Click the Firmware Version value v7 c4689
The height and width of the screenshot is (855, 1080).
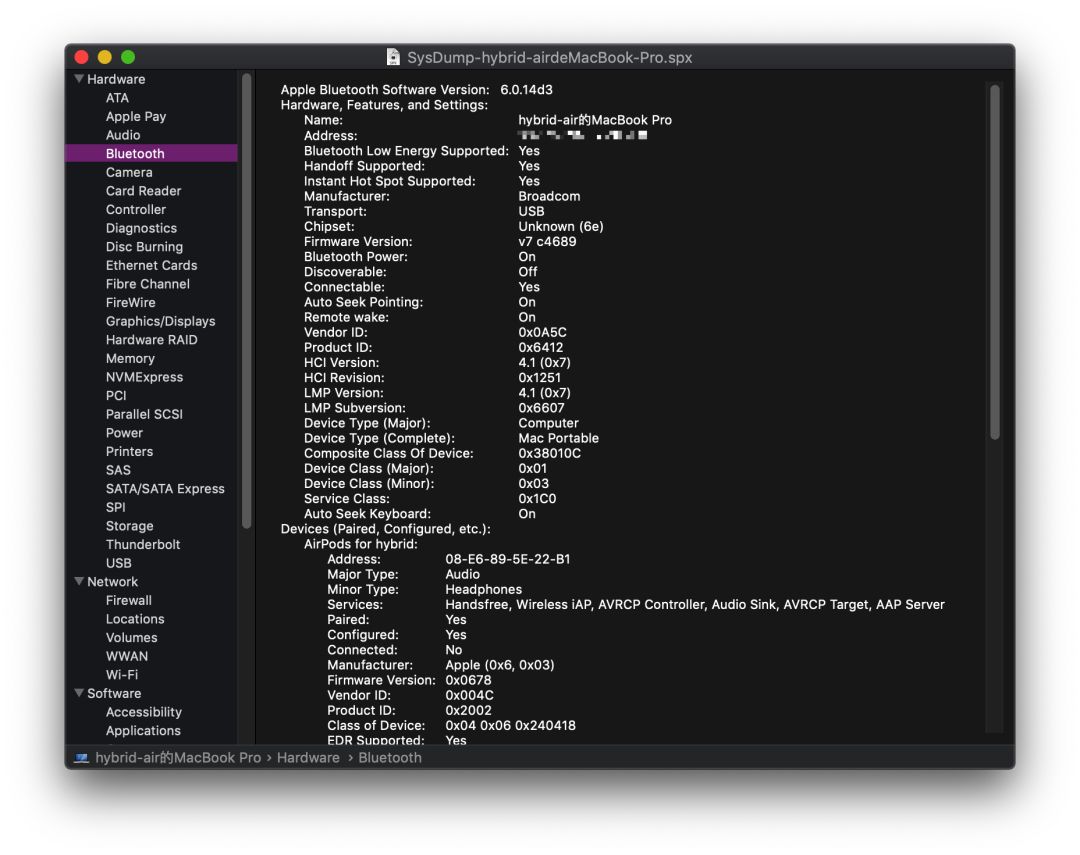tap(547, 241)
